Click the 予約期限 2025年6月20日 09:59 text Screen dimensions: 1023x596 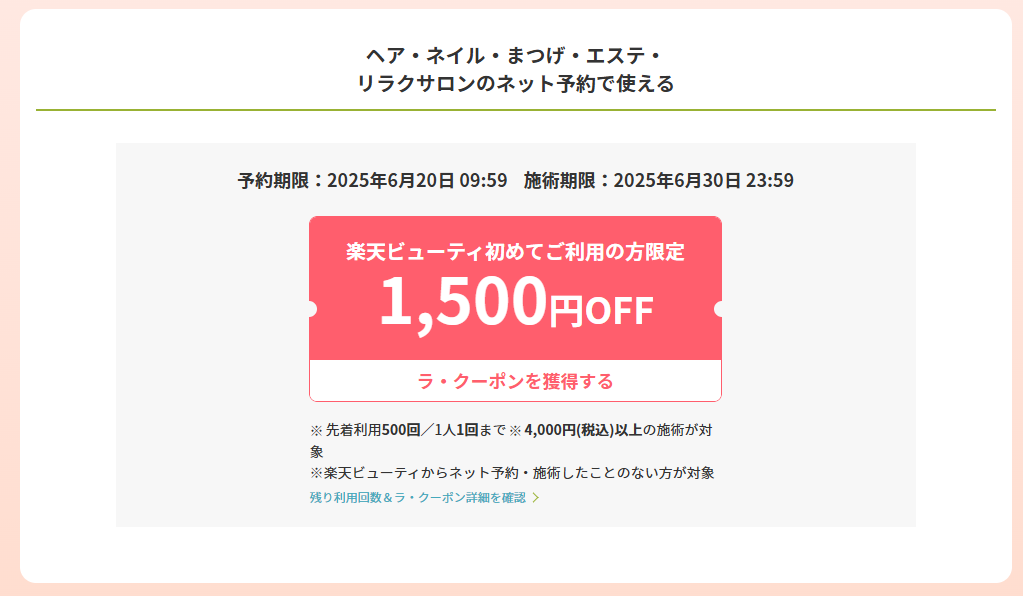pyautogui.click(x=373, y=181)
